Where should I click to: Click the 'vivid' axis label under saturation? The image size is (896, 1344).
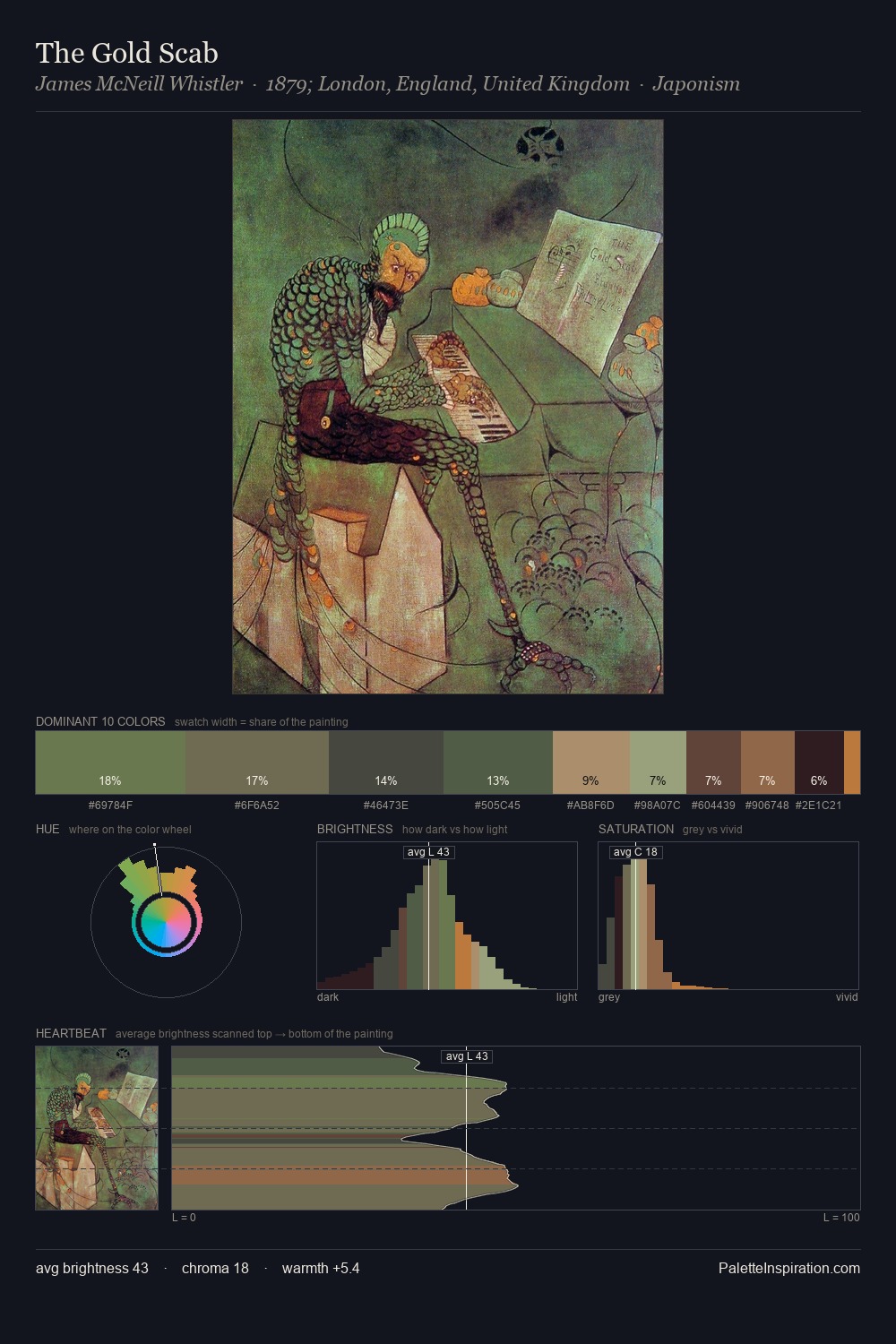coord(847,997)
